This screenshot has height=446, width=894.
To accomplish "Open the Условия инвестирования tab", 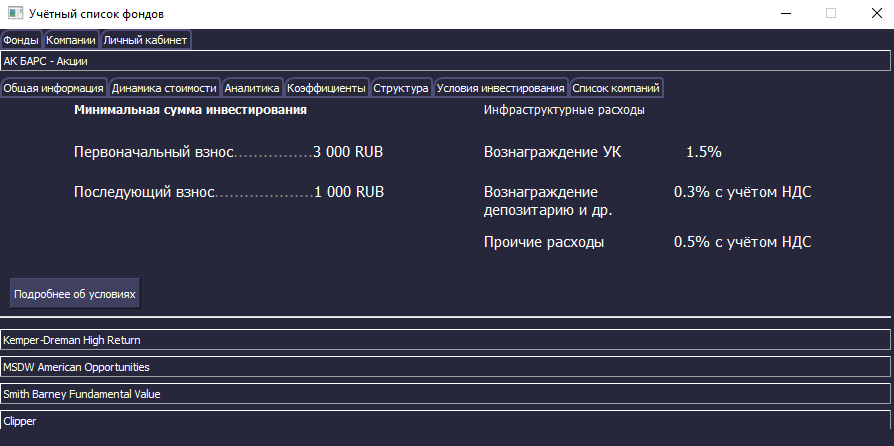I will 501,88.
